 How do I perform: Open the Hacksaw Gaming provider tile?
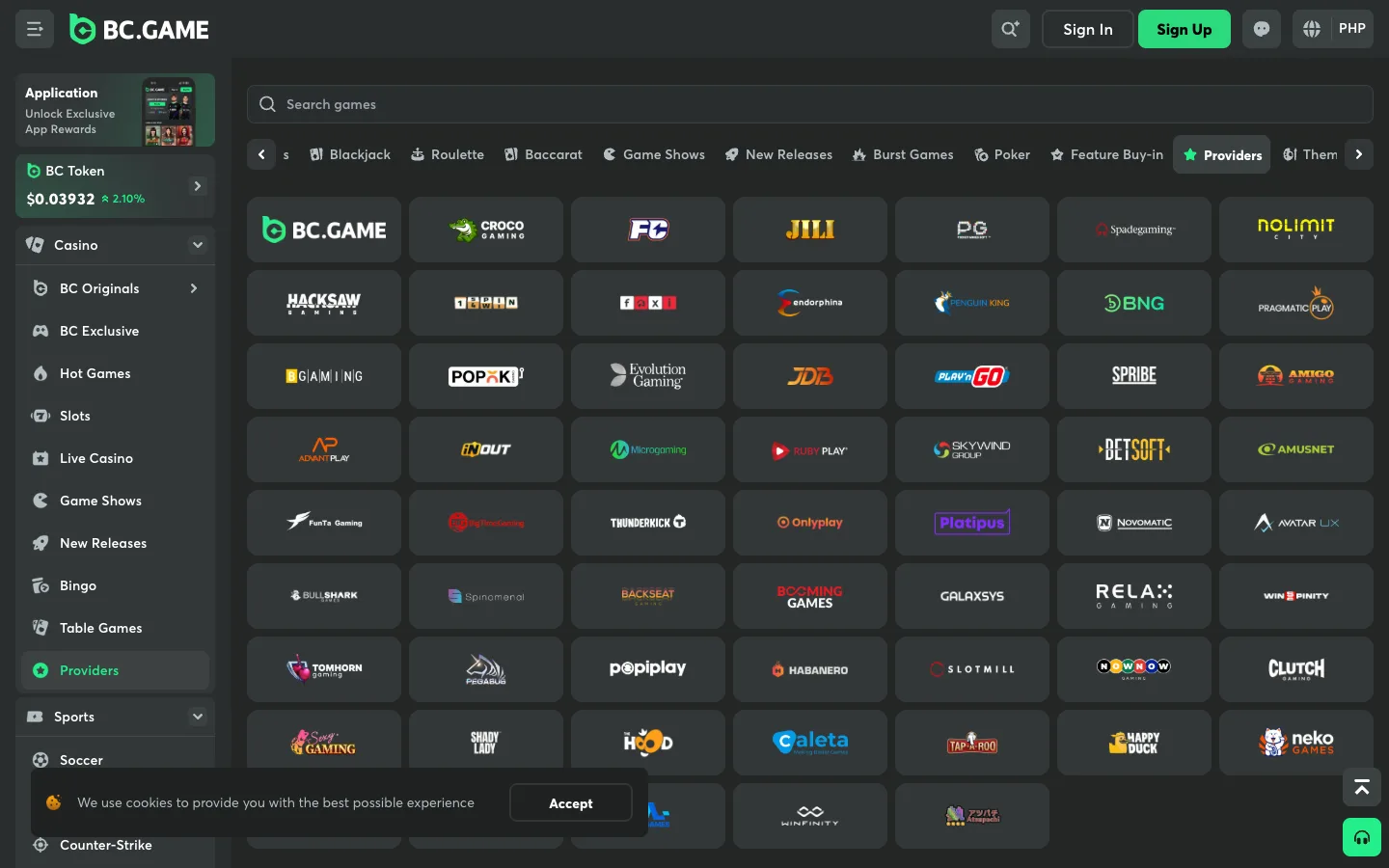tap(324, 303)
